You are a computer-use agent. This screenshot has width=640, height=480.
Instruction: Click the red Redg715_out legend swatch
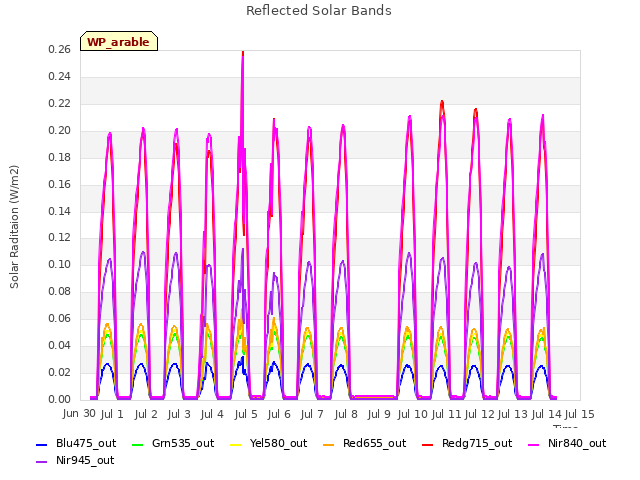tap(427, 444)
